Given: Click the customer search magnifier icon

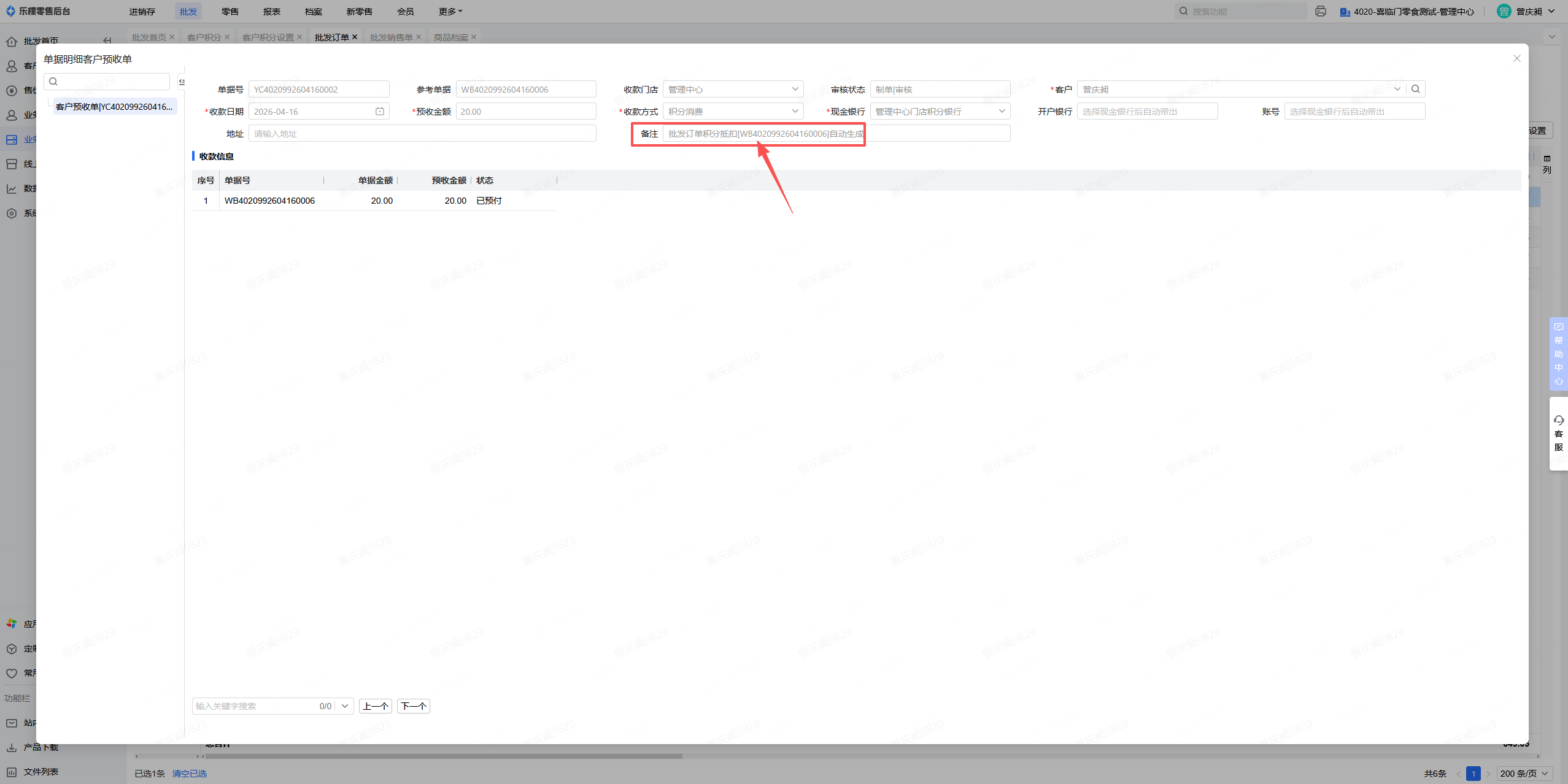Looking at the screenshot, I should (1416, 89).
